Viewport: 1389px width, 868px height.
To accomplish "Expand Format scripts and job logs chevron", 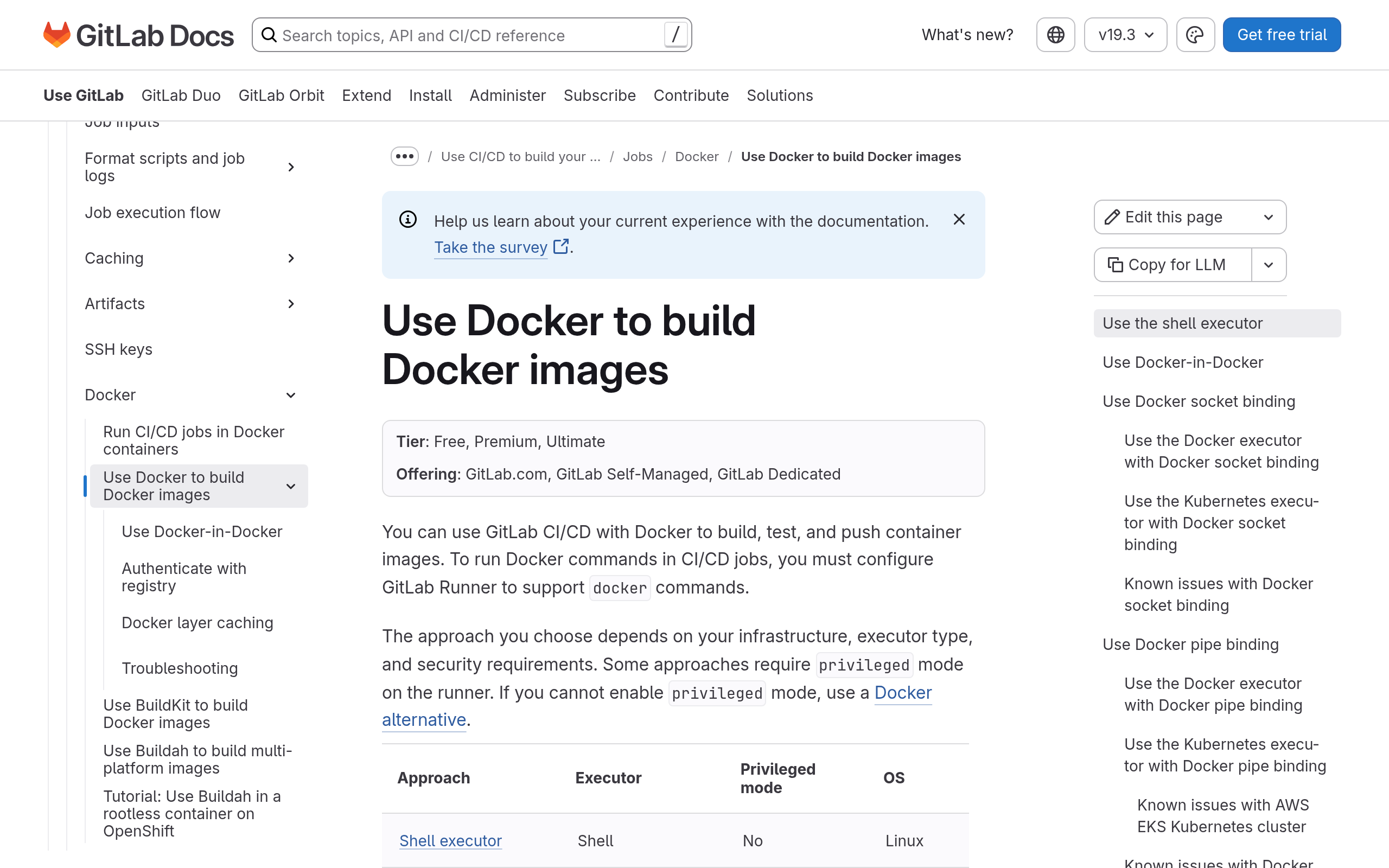I will tap(291, 167).
